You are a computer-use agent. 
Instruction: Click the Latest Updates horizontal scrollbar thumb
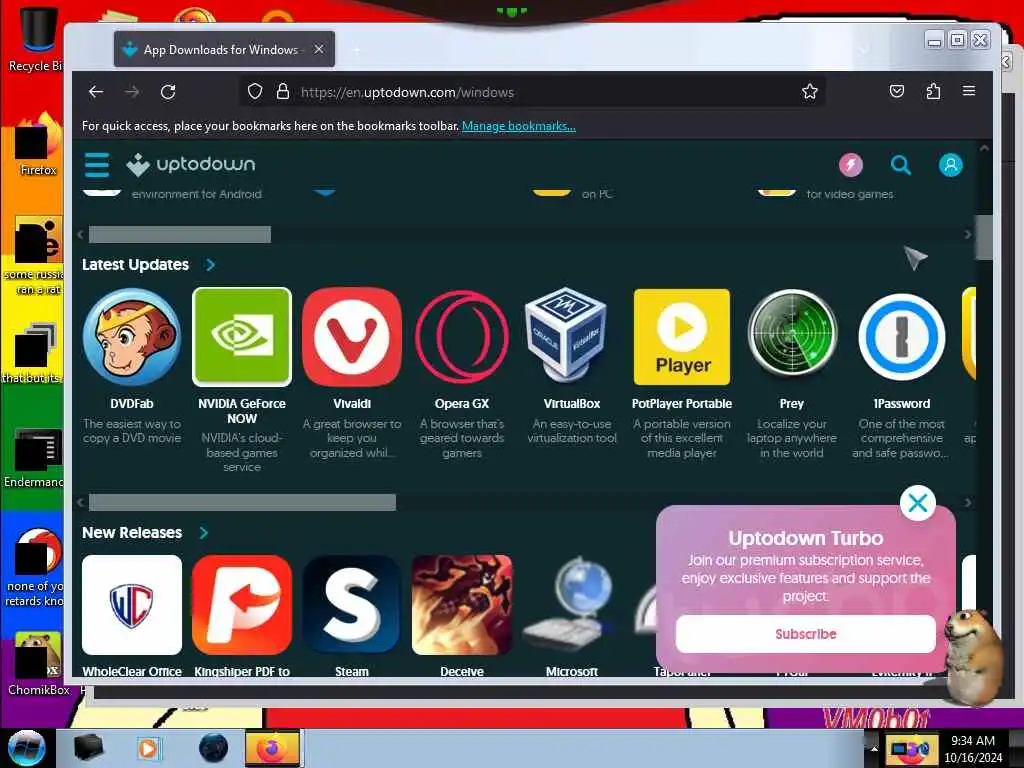point(242,502)
